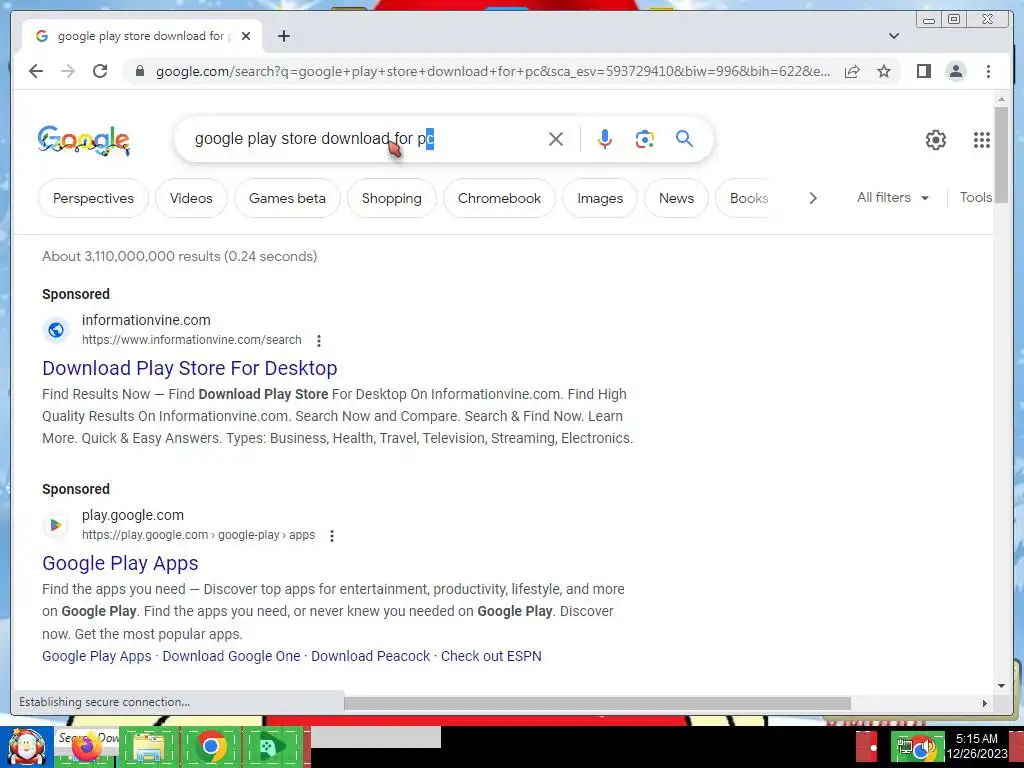Go back to the previous page
Image resolution: width=1024 pixels, height=768 pixels.
tap(36, 71)
